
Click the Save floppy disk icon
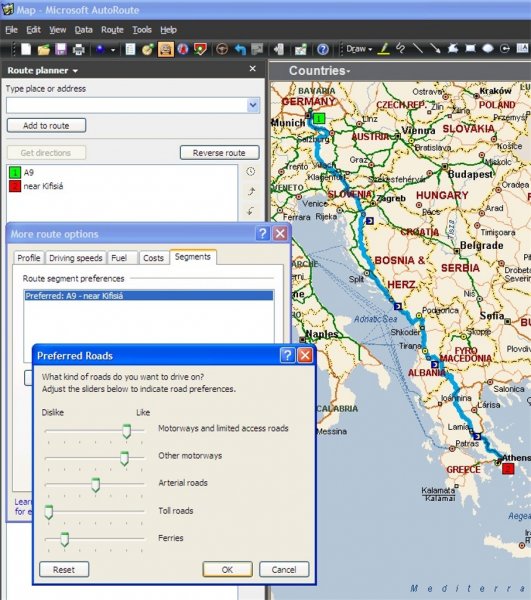click(x=61, y=49)
